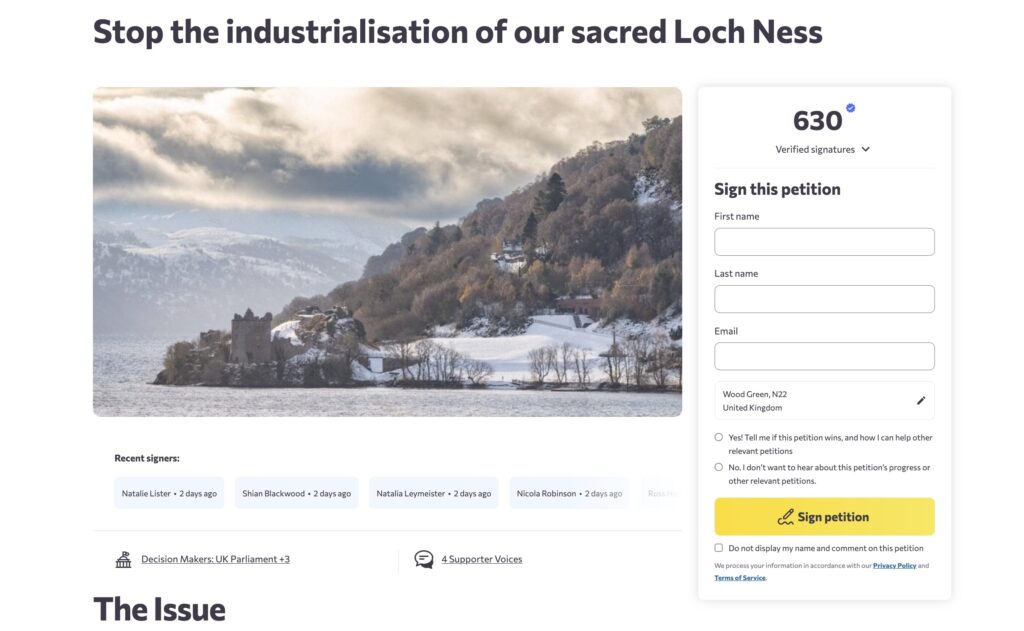The height and width of the screenshot is (631, 1024).
Task: Open the Privacy Policy link
Action: coord(895,565)
